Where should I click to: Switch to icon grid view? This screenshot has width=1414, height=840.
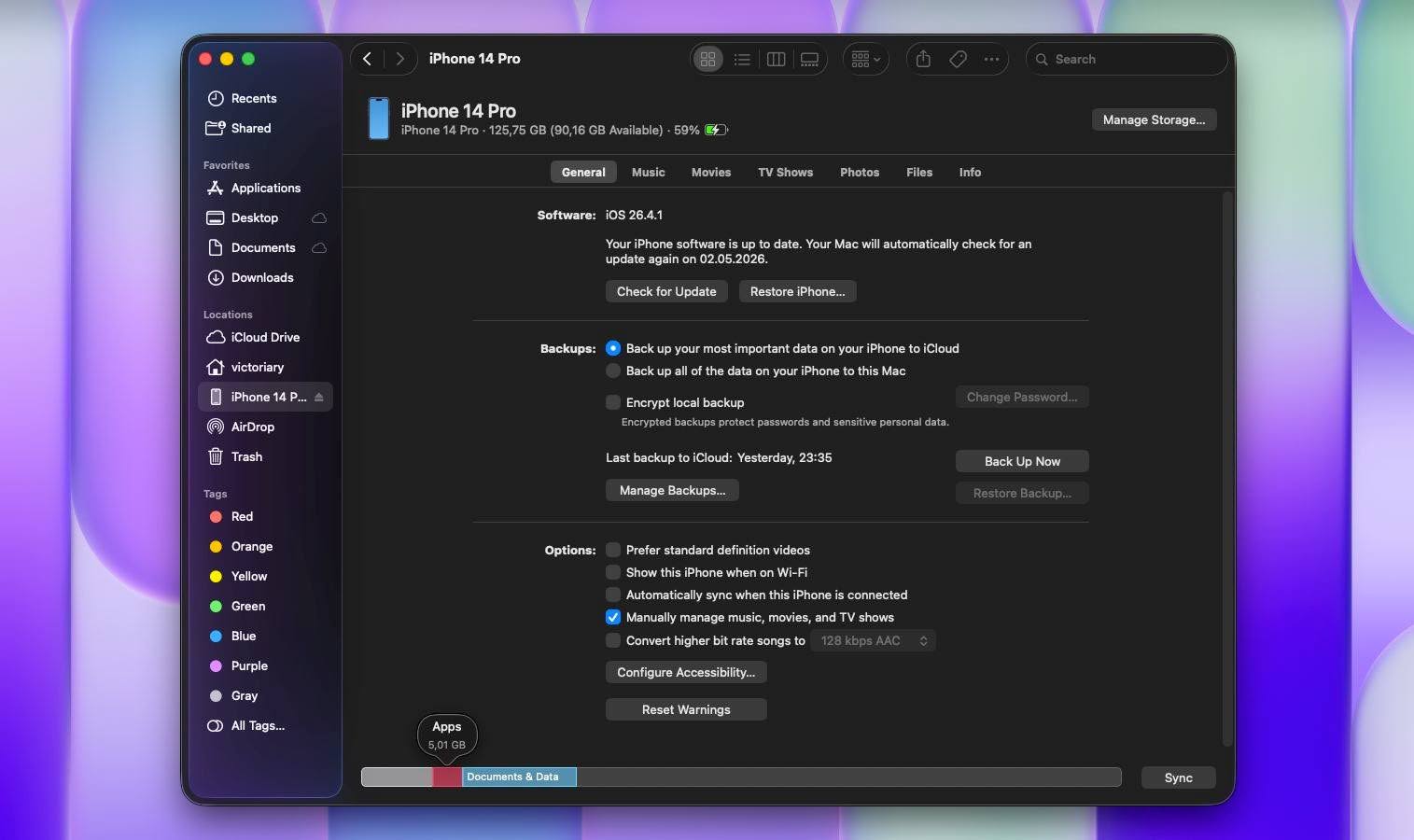tap(708, 59)
